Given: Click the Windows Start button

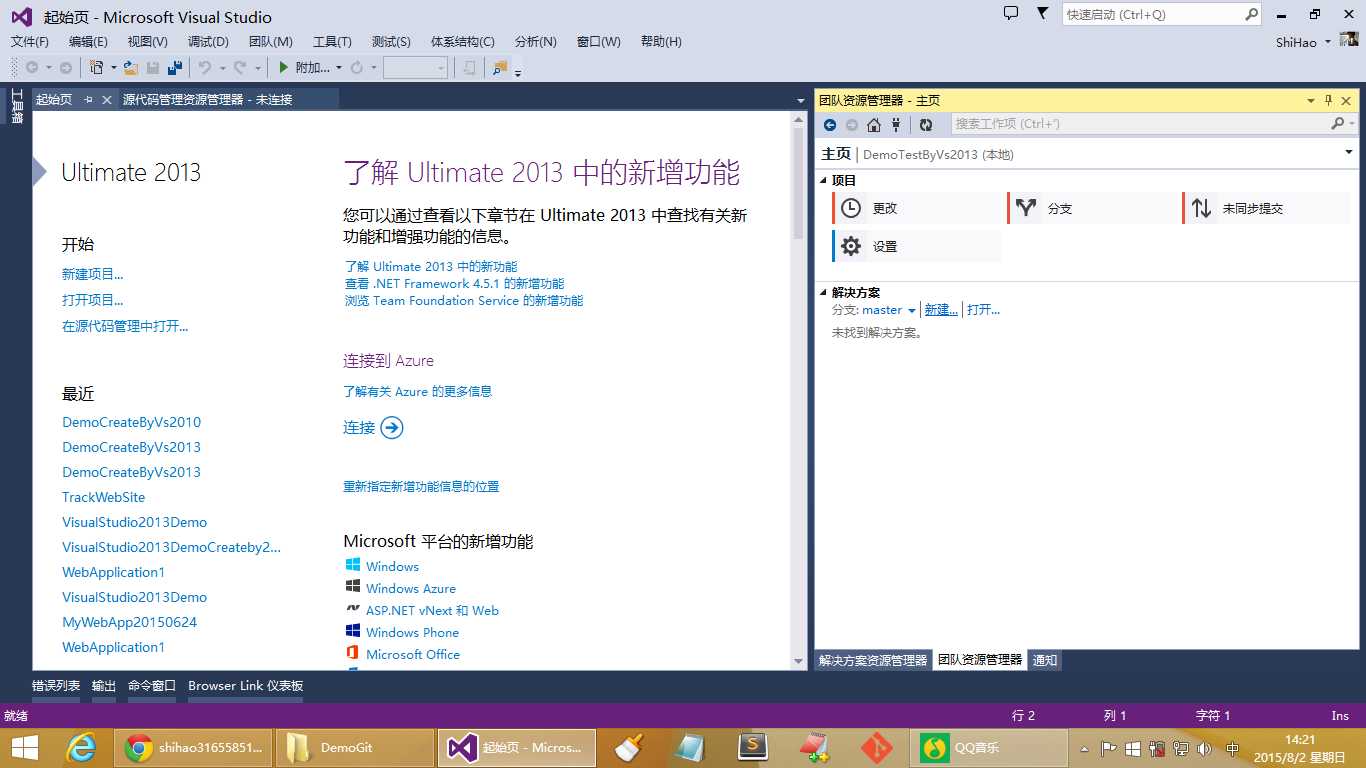Looking at the screenshot, I should pos(25,748).
